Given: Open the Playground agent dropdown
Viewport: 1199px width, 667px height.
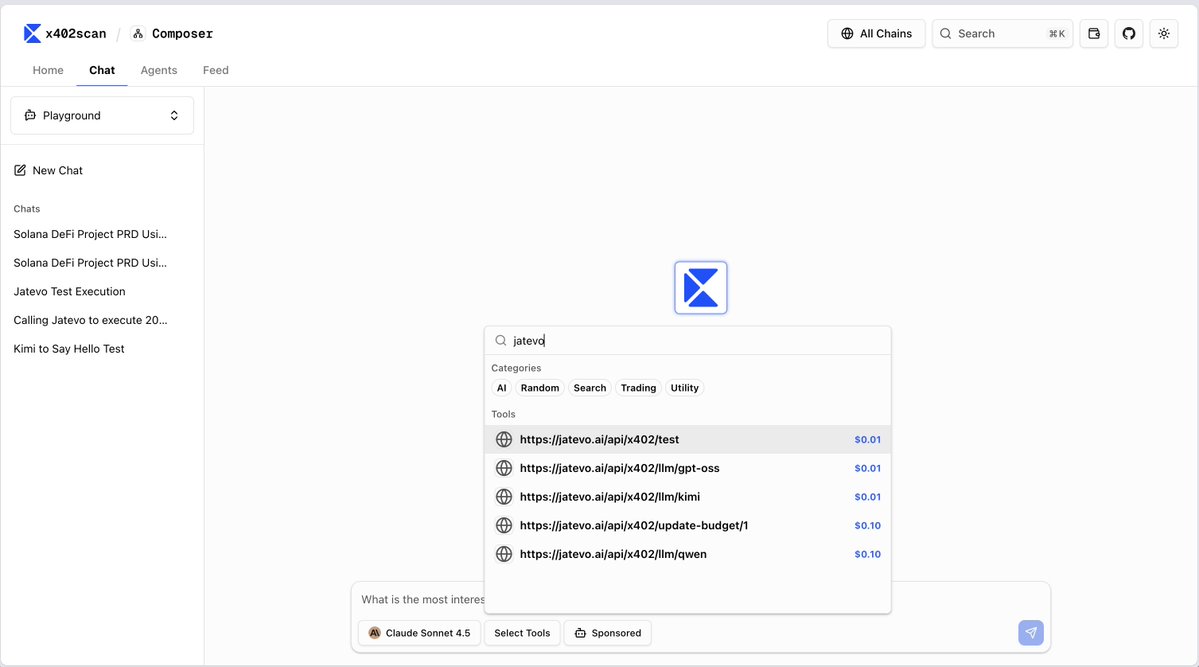Looking at the screenshot, I should pyautogui.click(x=102, y=116).
